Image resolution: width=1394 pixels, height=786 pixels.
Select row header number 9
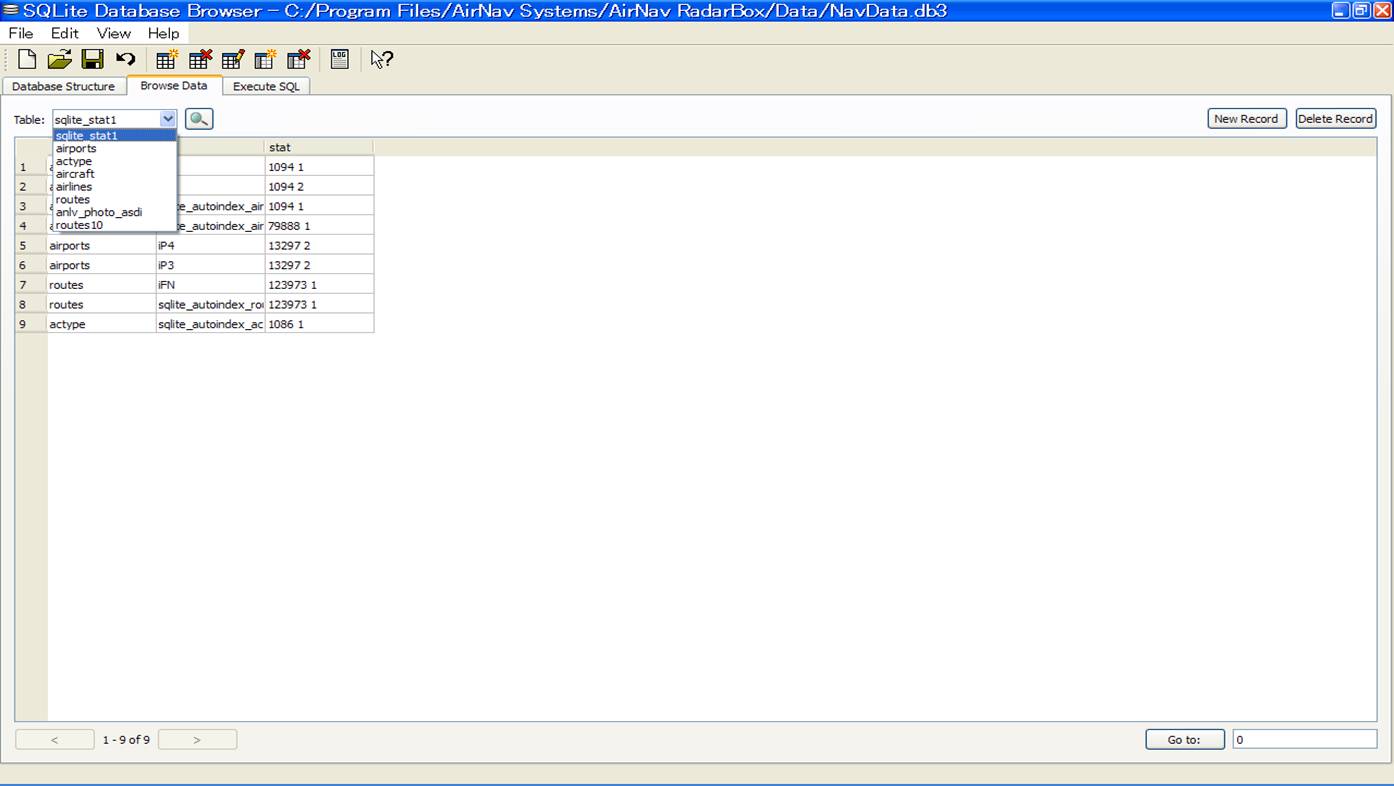click(31, 324)
